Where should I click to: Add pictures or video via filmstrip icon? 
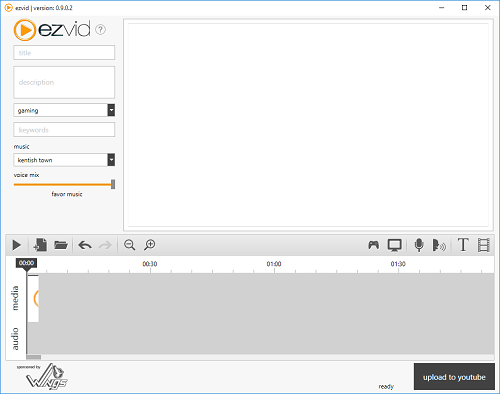[484, 245]
